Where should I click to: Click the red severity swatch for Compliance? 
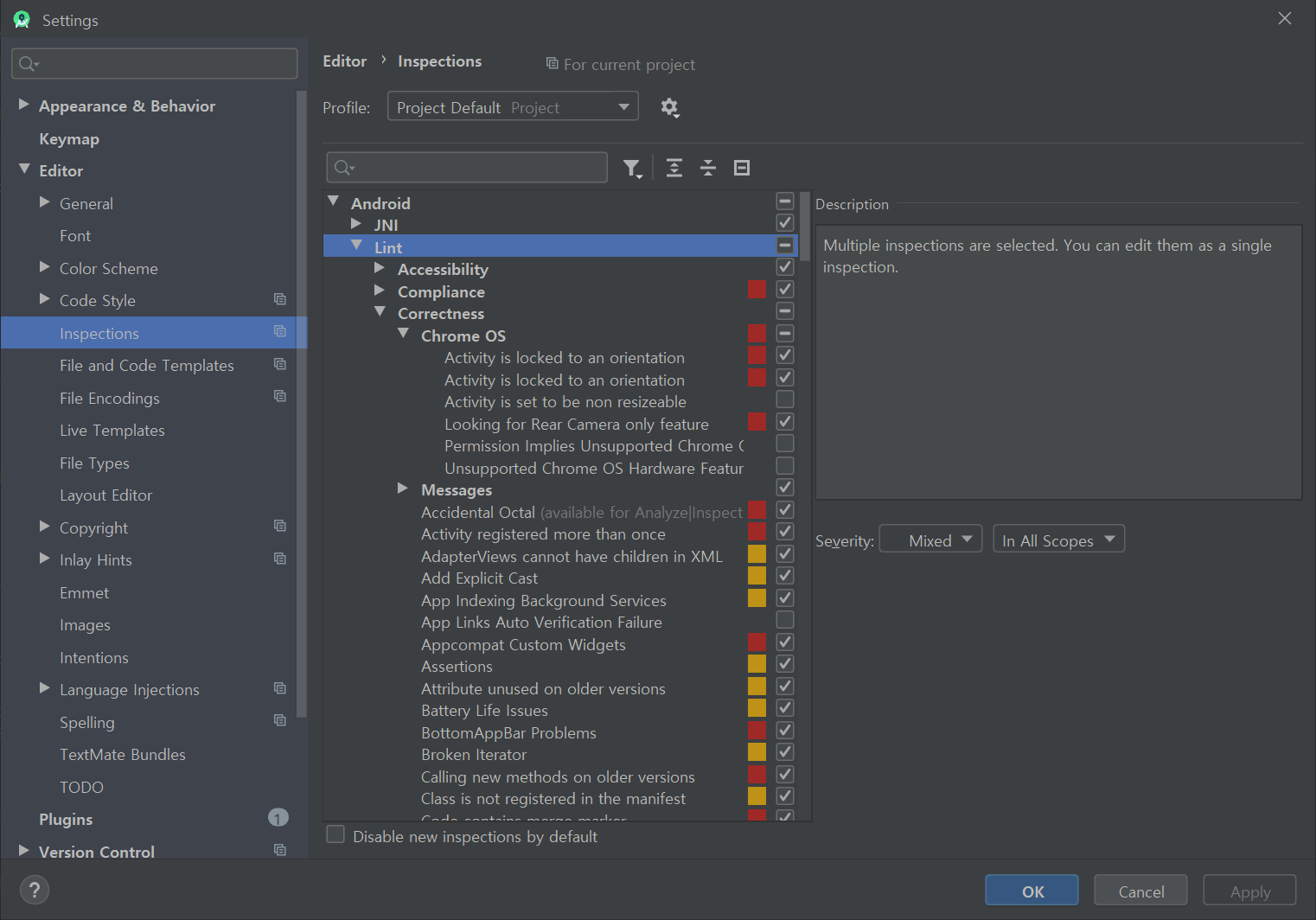coord(757,290)
